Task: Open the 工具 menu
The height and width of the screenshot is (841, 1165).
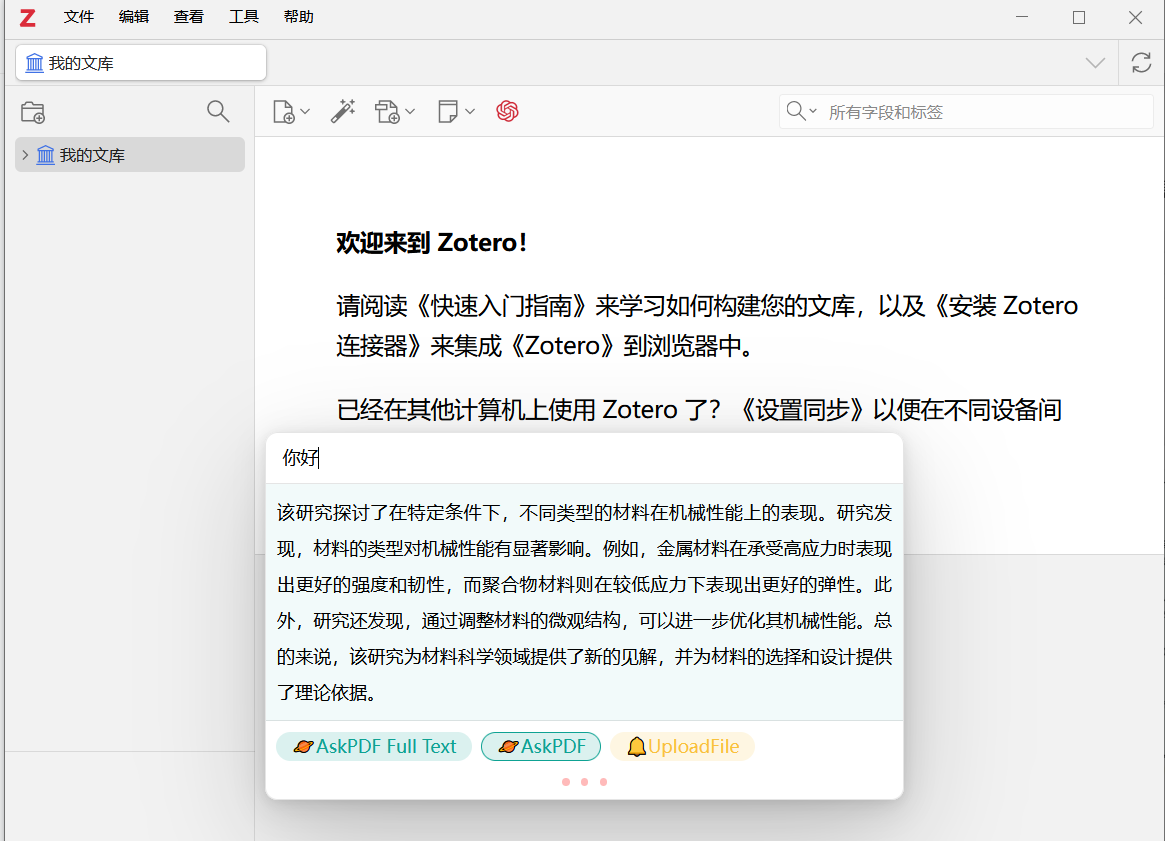Action: (x=243, y=17)
